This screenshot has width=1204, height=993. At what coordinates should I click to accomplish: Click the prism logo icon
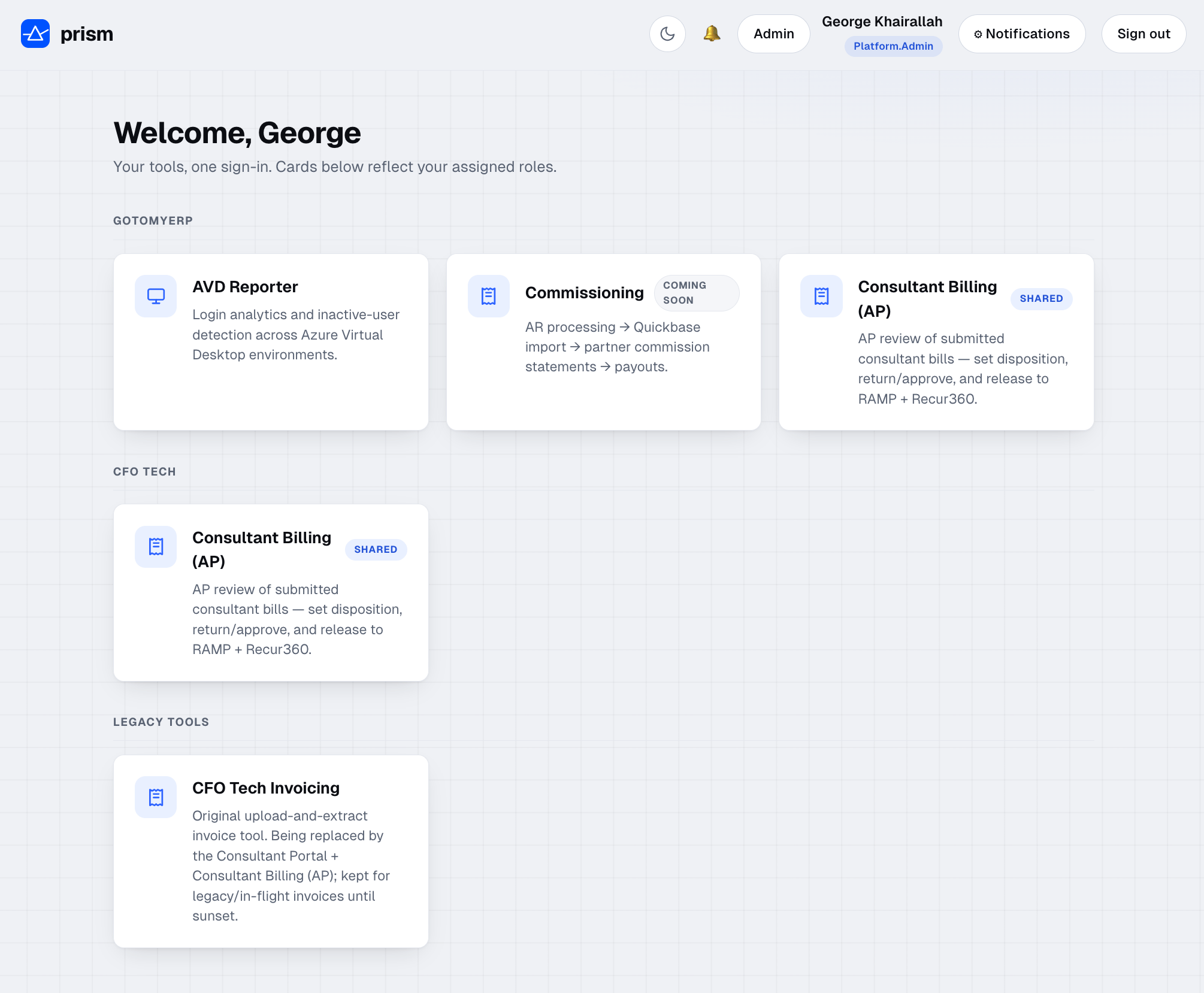click(35, 34)
